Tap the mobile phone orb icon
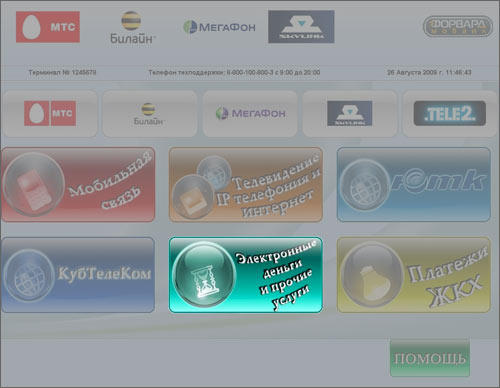Screen dimensions: 500x388 [x=33, y=185]
